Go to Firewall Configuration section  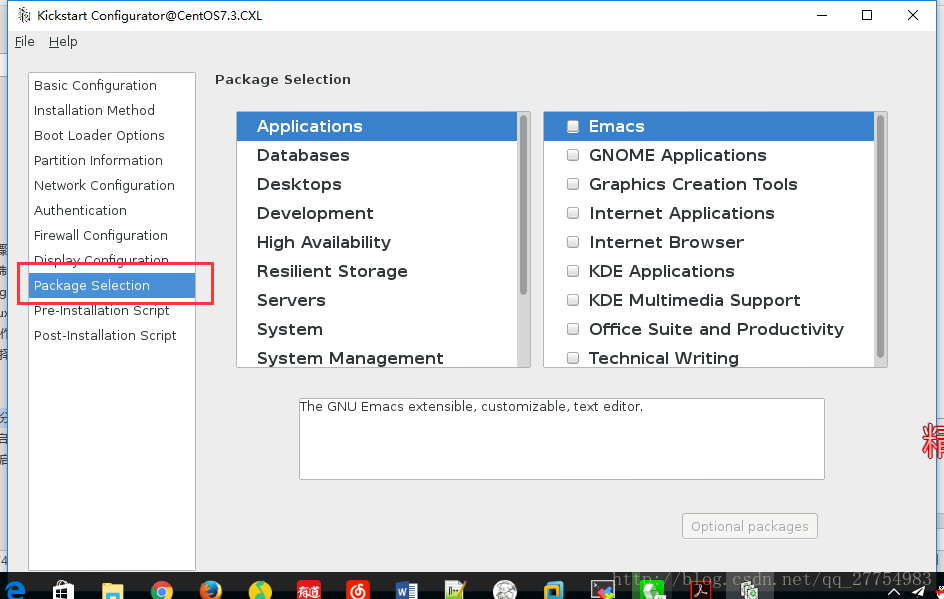point(101,236)
